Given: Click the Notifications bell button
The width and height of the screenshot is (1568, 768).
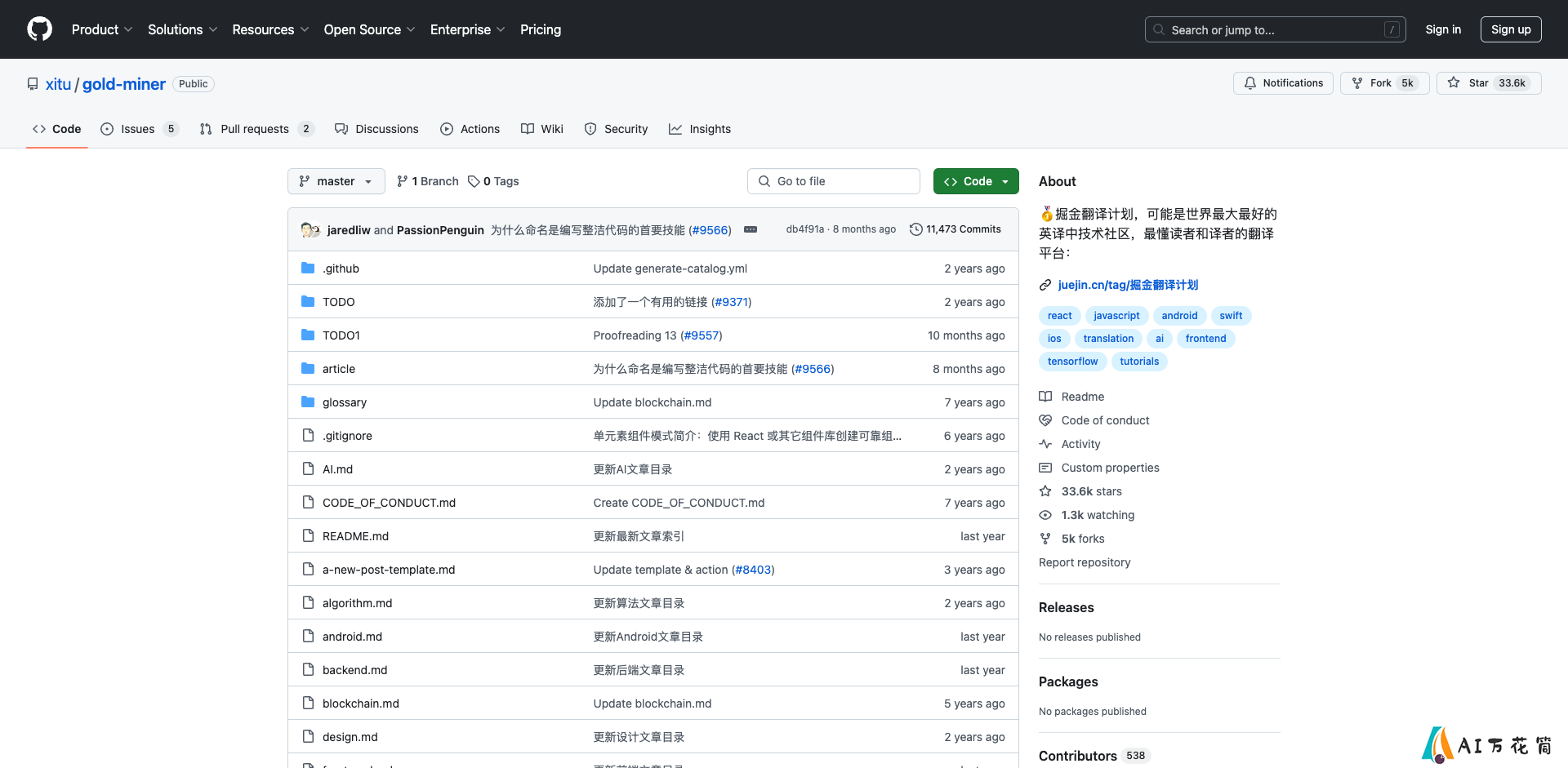Looking at the screenshot, I should point(1283,83).
